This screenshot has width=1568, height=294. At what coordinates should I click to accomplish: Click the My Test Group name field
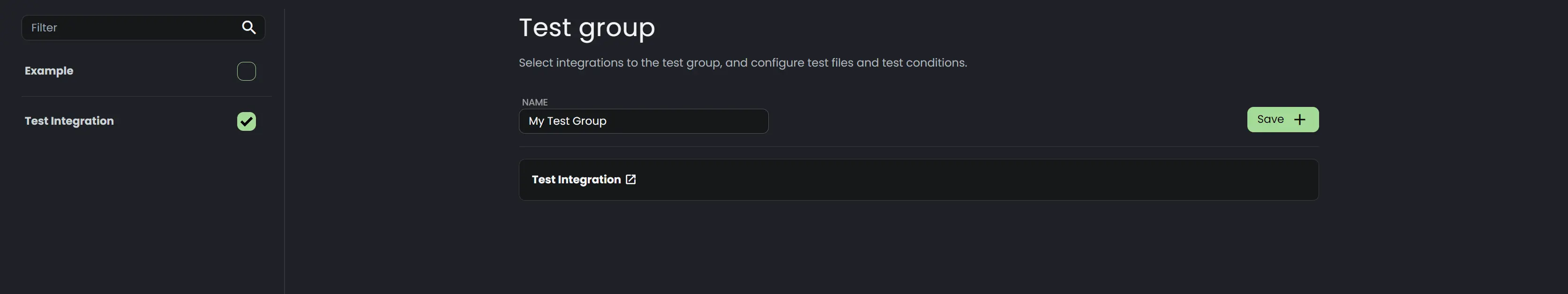pos(644,121)
